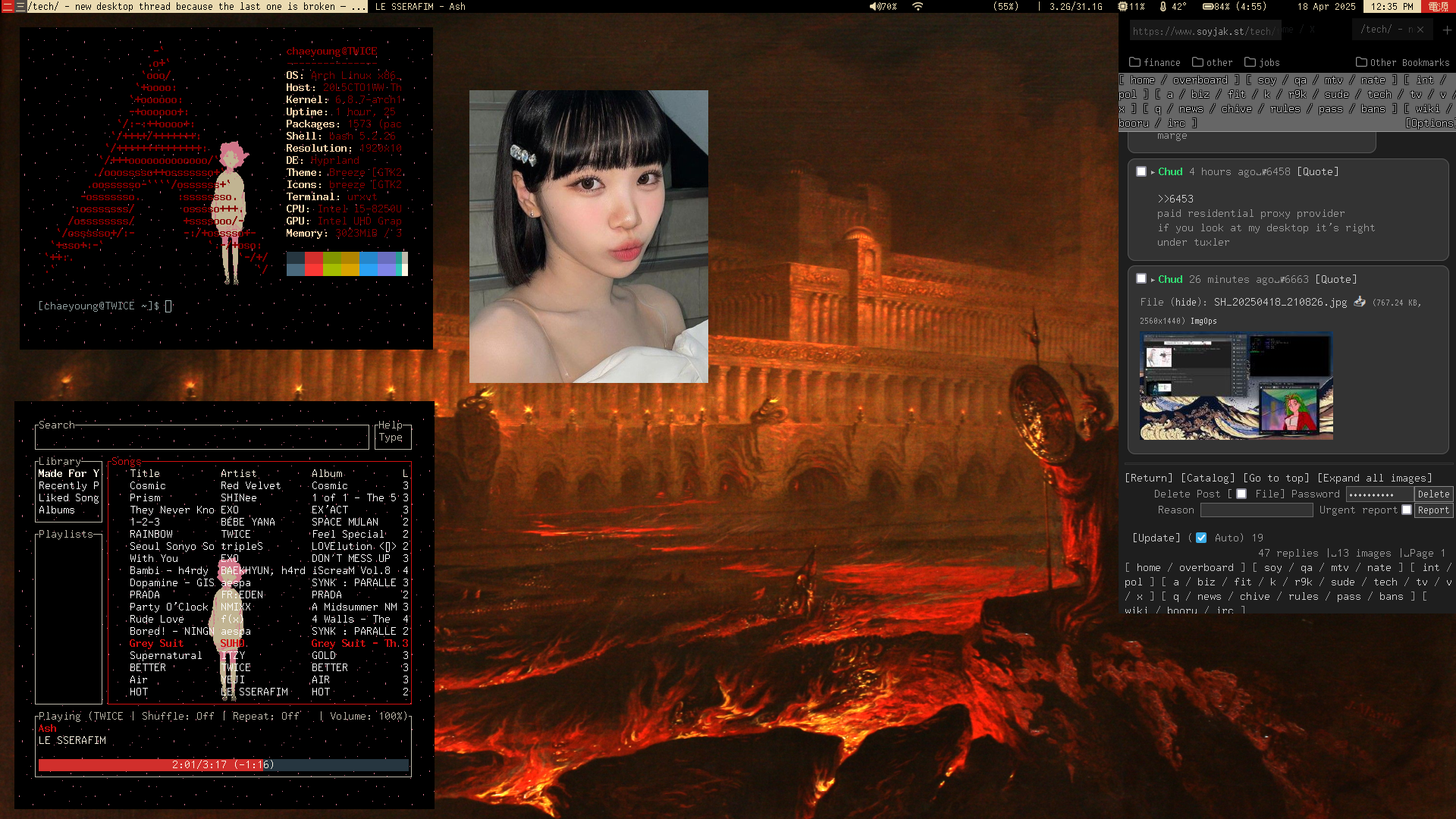Screen dimensions: 1456x819
Task: Open the ImgOps link for the image
Action: pyautogui.click(x=1203, y=321)
